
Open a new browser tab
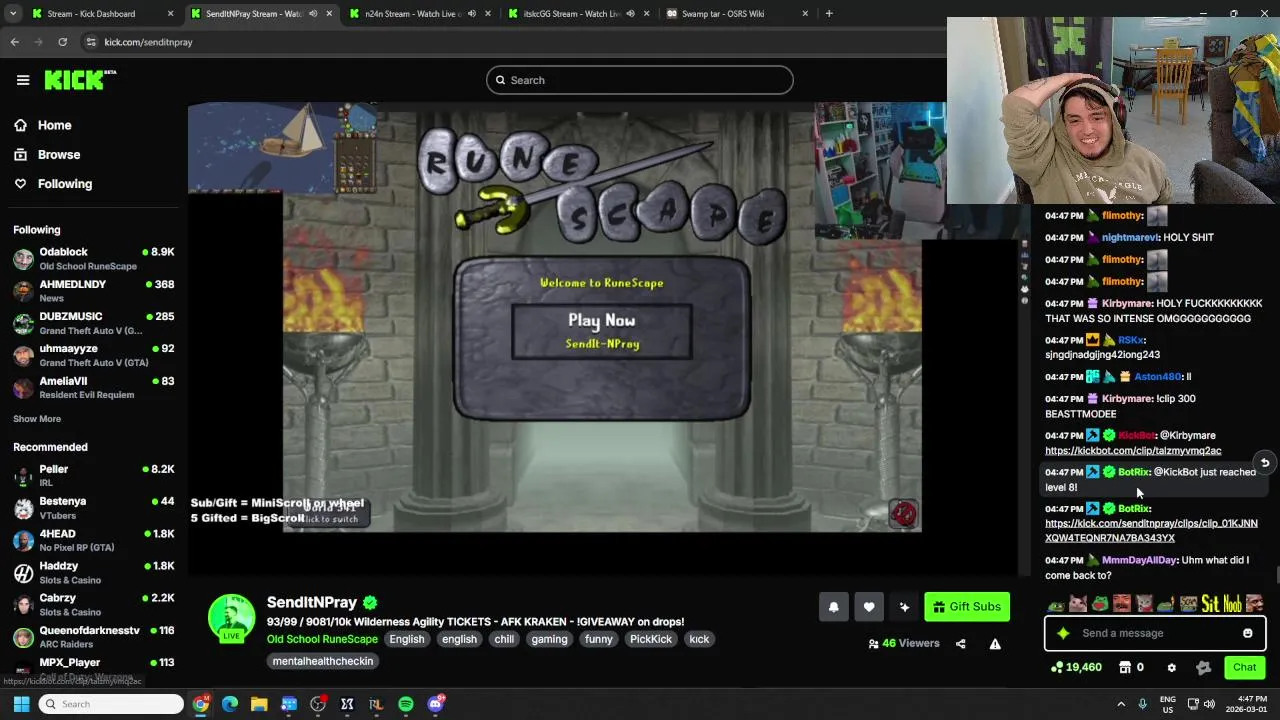(x=829, y=14)
